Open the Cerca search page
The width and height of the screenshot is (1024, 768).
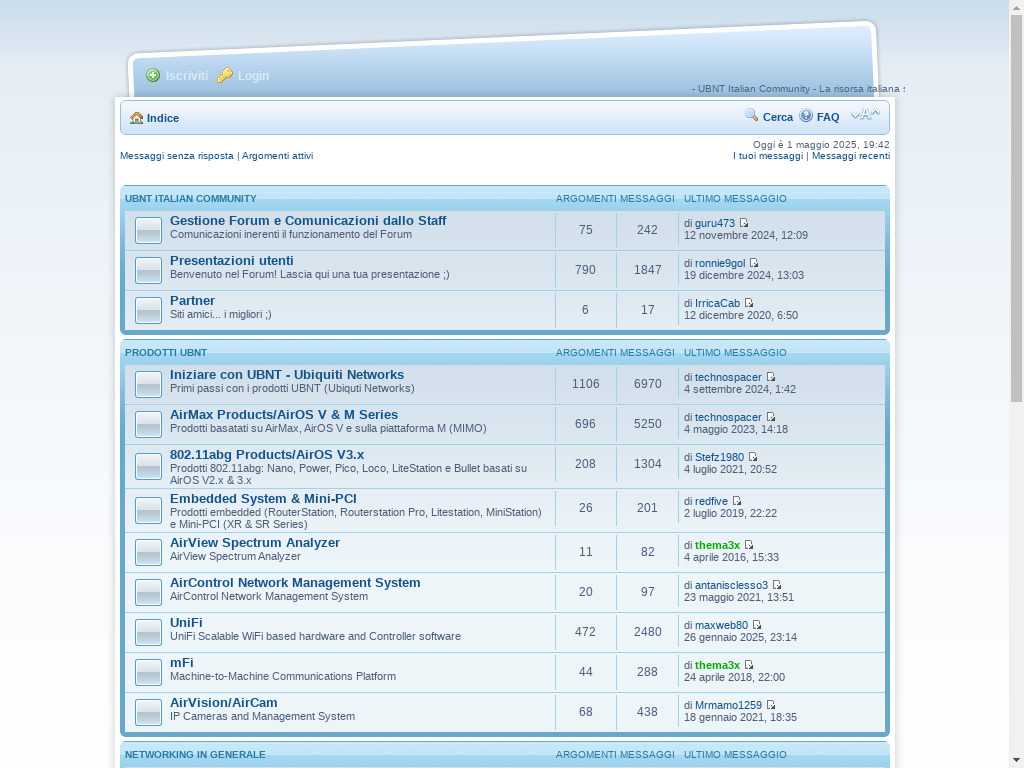778,117
